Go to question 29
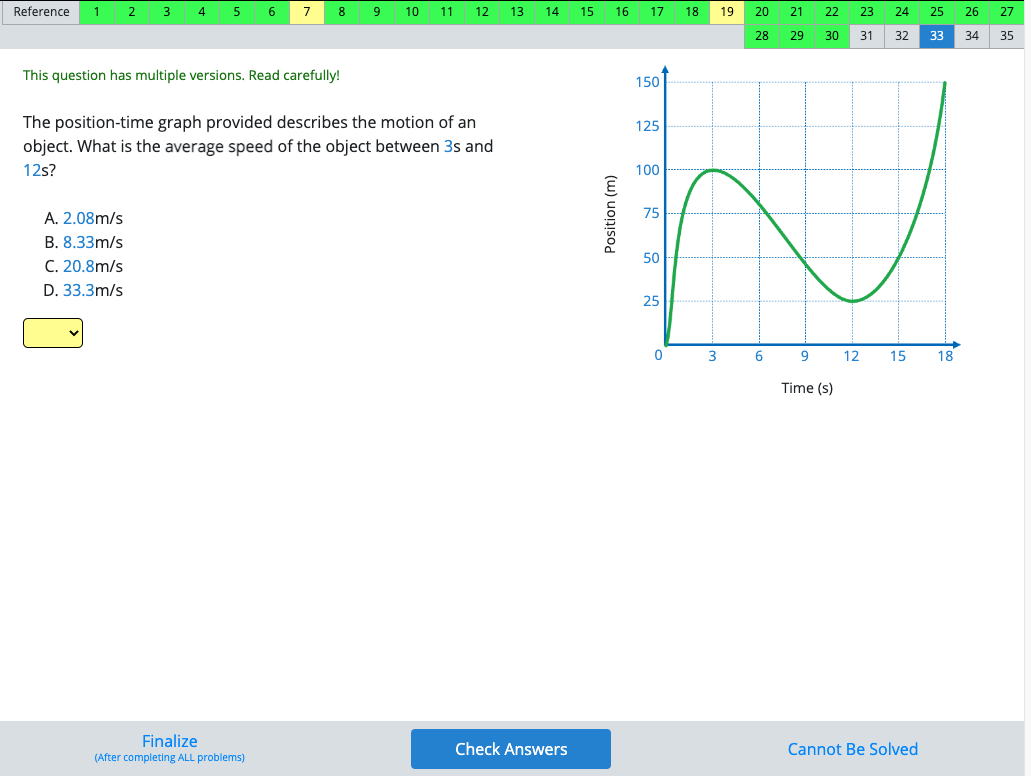The height and width of the screenshot is (776, 1031). [797, 36]
